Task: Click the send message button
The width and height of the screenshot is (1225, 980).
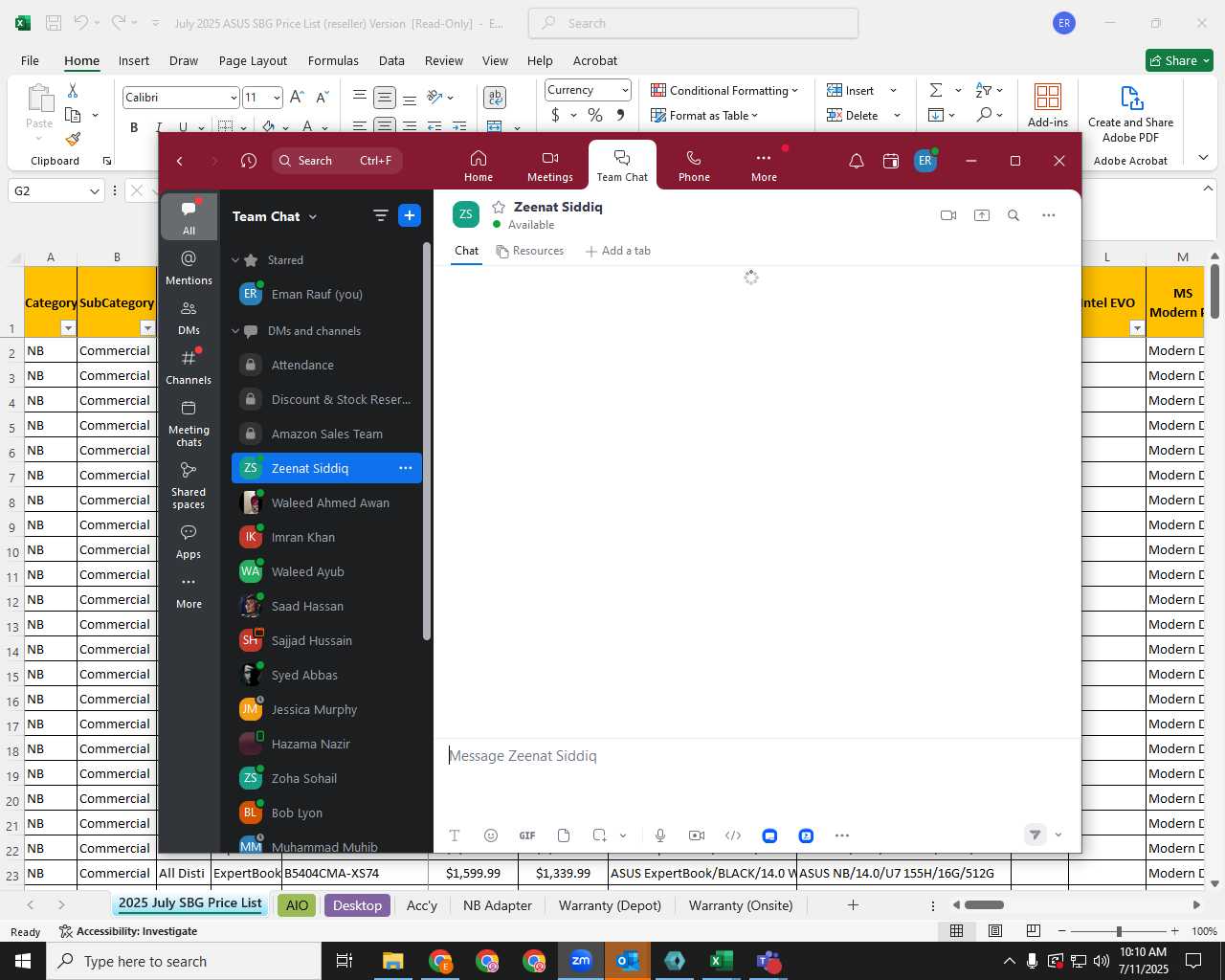Action: 1035,835
